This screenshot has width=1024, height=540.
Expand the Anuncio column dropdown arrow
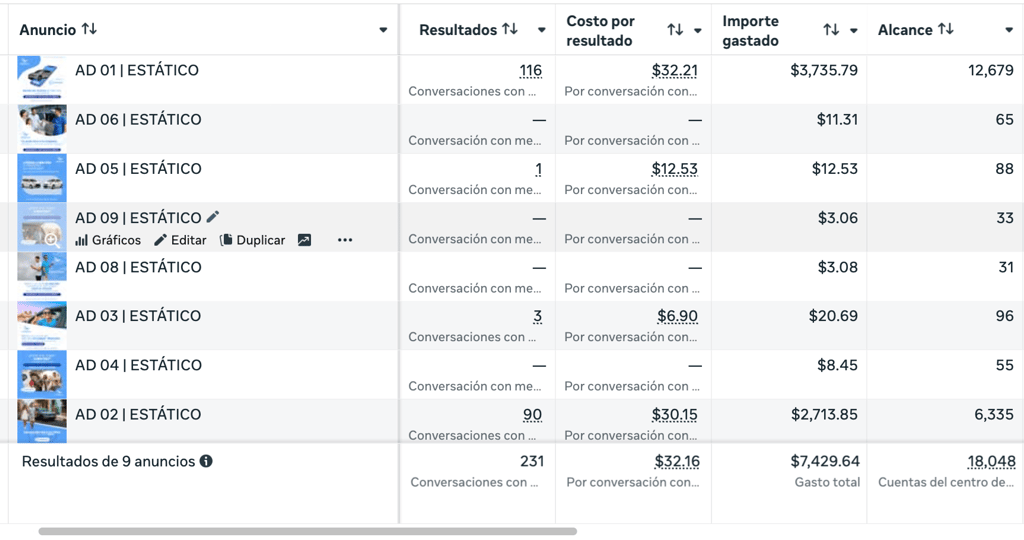383,30
